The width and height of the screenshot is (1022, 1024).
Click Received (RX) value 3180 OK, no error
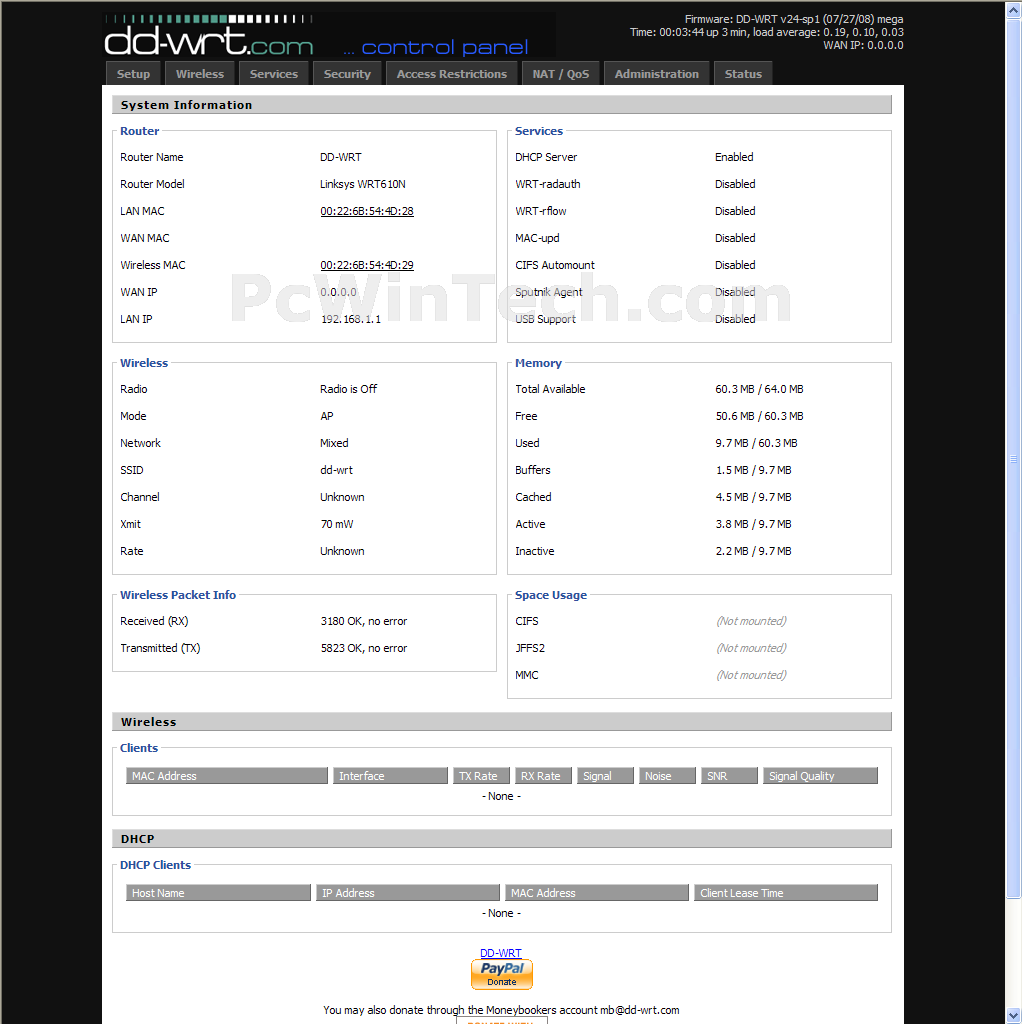point(364,621)
